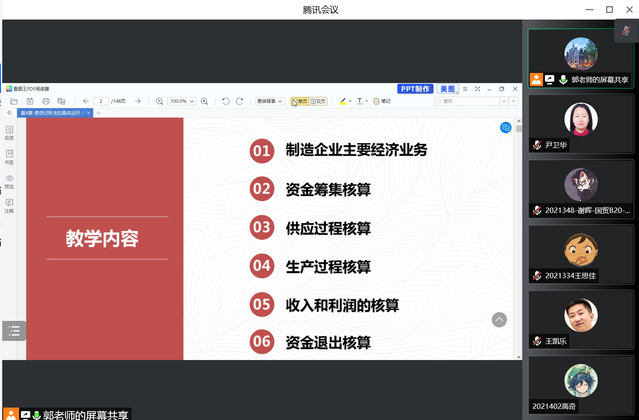Switch to 单页 single page view
The image size is (639, 420).
tap(299, 101)
